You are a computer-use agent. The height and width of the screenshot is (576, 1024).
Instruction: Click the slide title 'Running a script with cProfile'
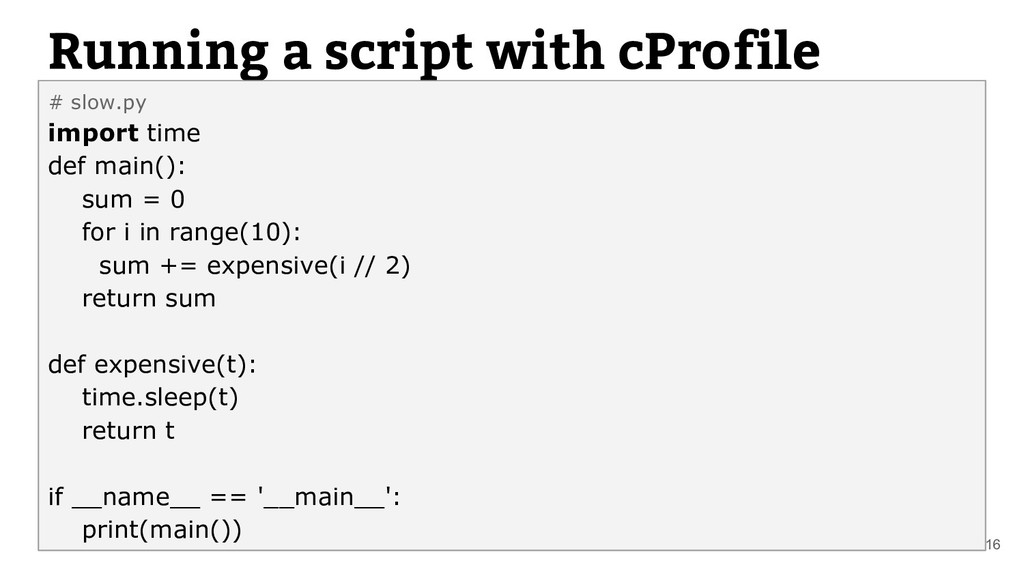[x=434, y=52]
